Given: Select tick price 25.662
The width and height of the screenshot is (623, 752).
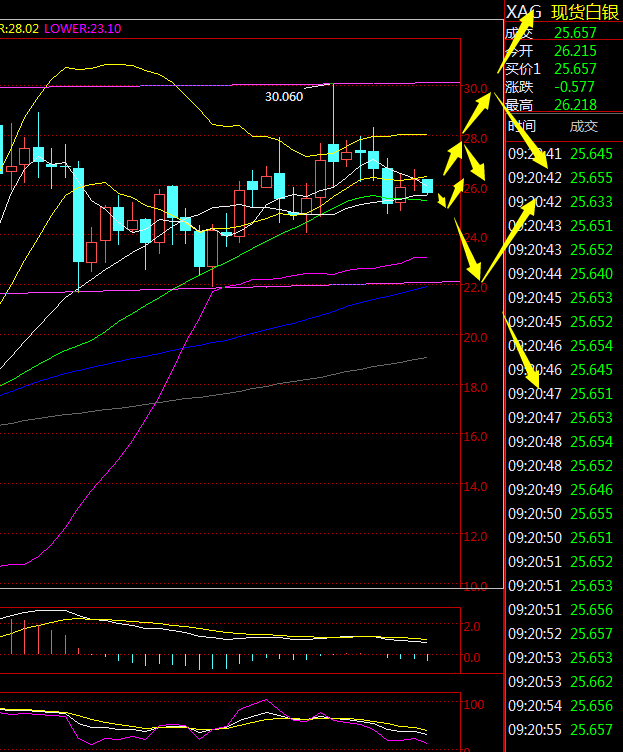Looking at the screenshot, I should pos(591,682).
